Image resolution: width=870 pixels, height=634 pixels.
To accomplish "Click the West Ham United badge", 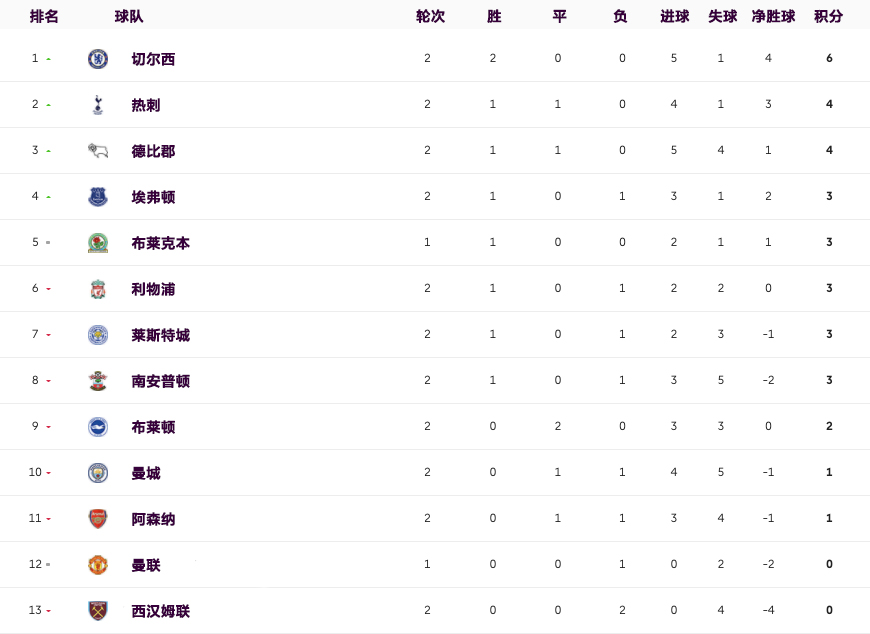I will tap(98, 611).
